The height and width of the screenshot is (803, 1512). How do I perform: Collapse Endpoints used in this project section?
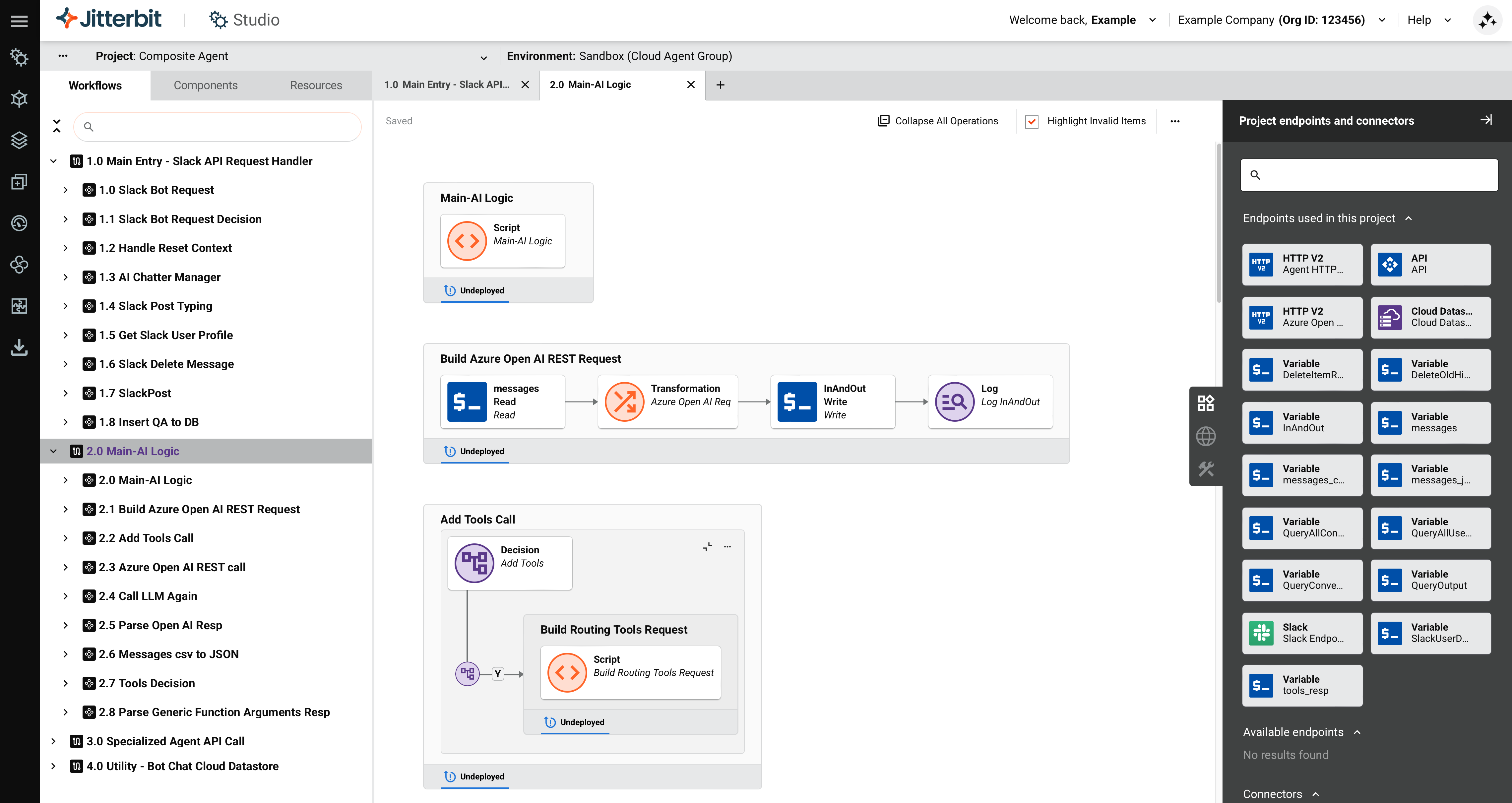1408,218
